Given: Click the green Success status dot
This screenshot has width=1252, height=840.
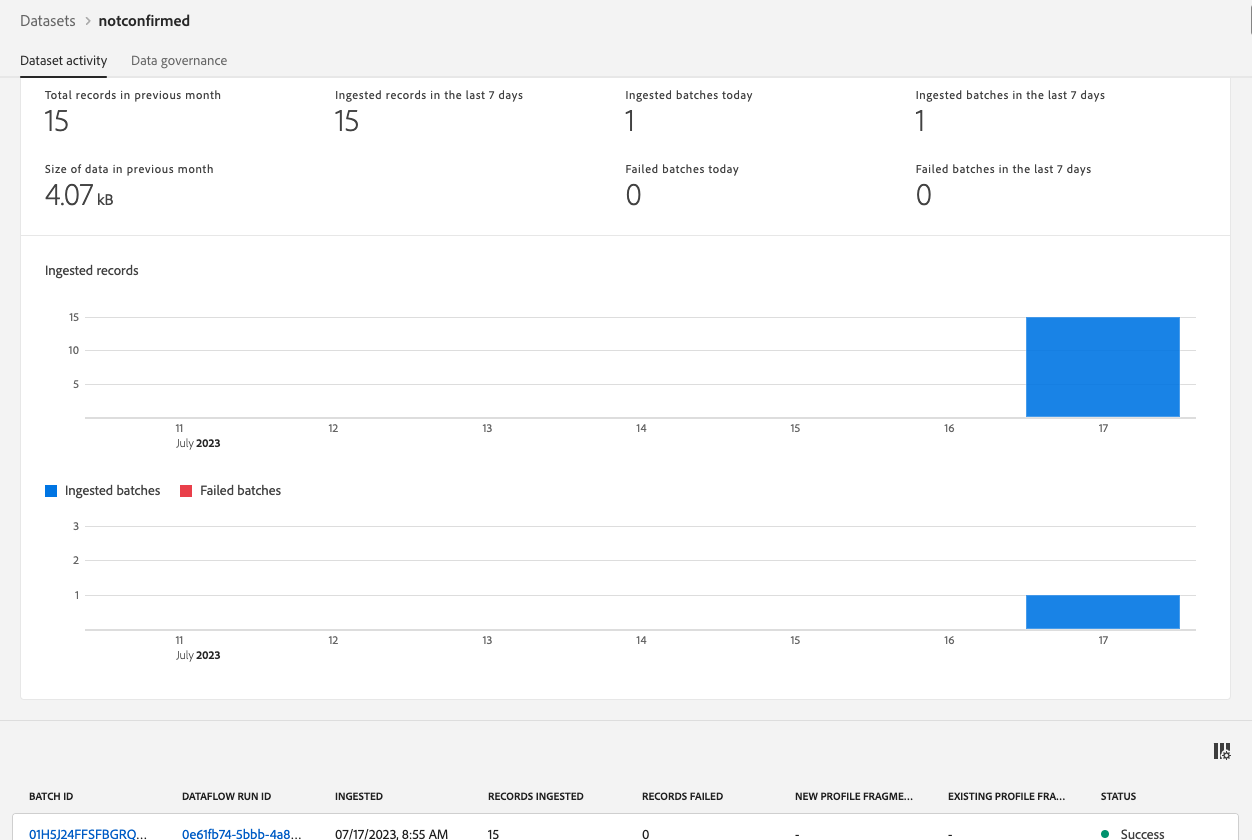Looking at the screenshot, I should pyautogui.click(x=1105, y=833).
